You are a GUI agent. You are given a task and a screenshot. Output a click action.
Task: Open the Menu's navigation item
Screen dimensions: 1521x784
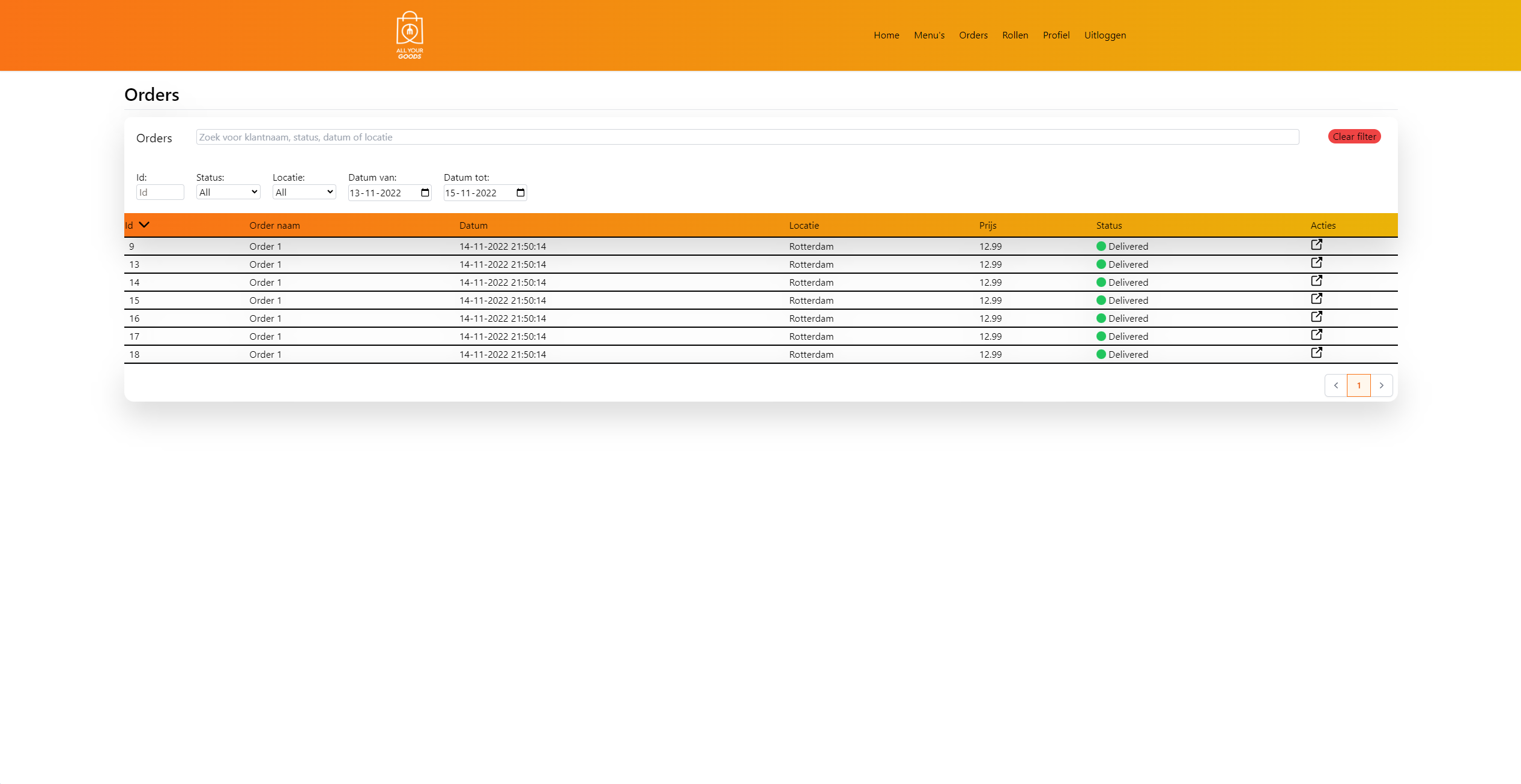pyautogui.click(x=929, y=35)
